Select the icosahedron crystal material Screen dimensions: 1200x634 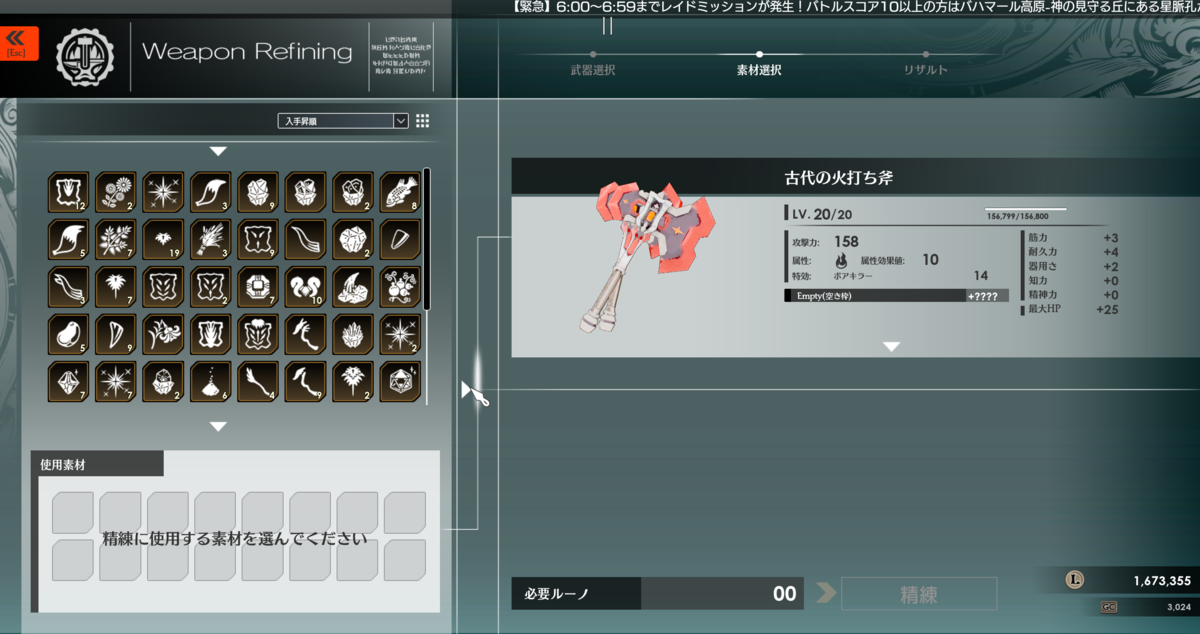tap(400, 382)
